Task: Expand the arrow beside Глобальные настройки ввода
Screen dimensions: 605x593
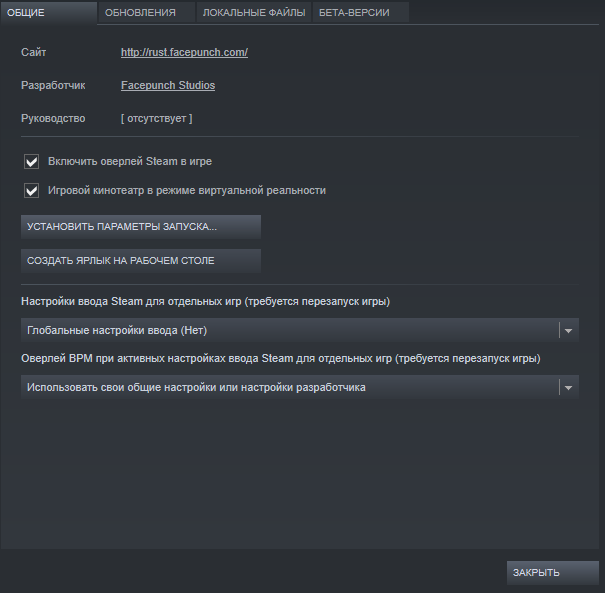Action: [568, 331]
